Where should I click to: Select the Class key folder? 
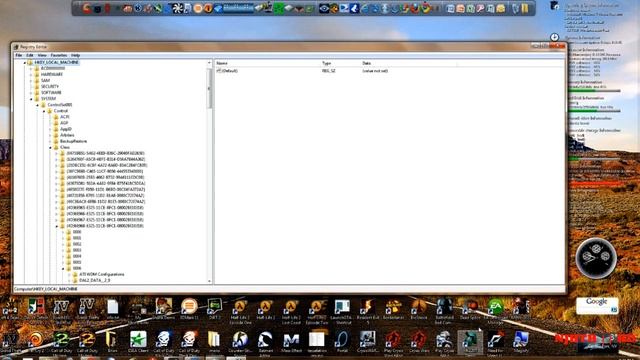65,147
